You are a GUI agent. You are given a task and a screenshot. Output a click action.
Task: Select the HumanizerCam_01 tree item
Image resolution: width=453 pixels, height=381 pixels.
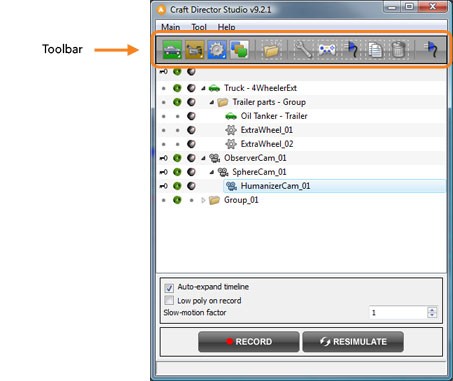275,186
